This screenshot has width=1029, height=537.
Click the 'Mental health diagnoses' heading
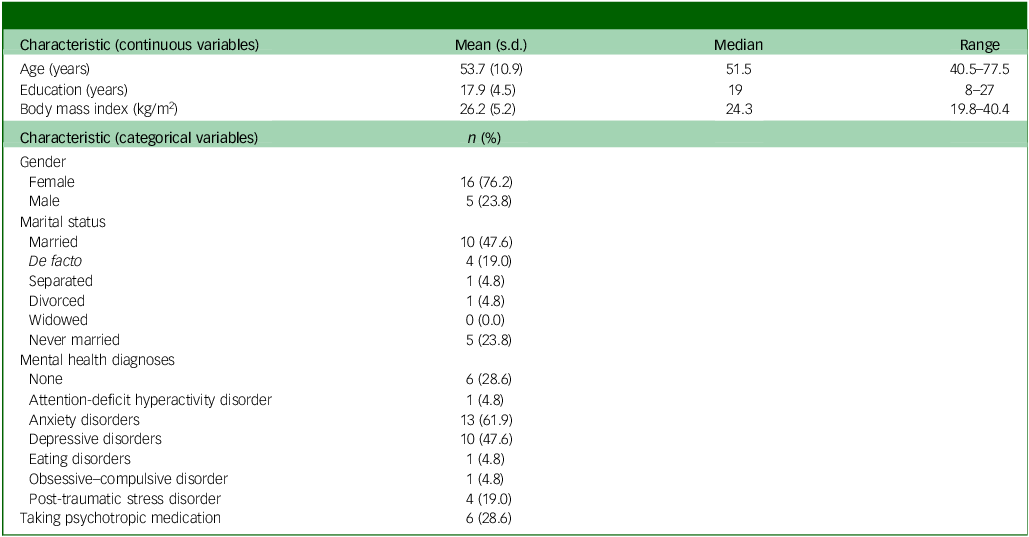click(97, 360)
